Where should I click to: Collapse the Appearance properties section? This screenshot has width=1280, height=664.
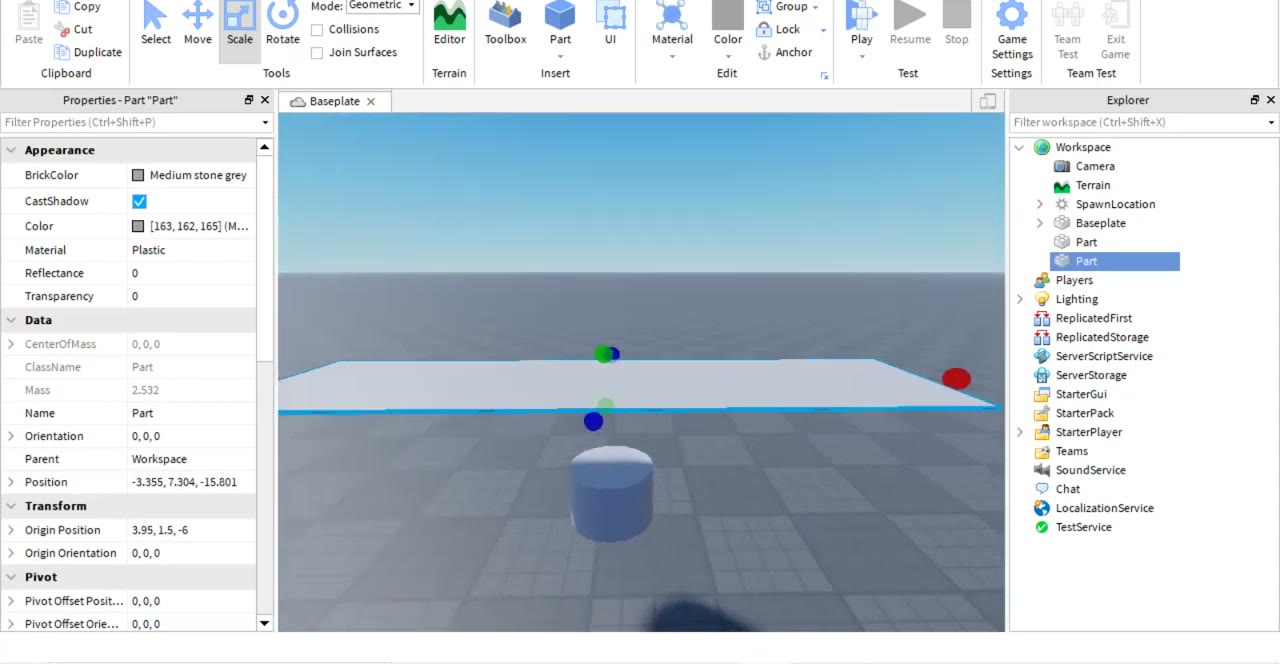pyautogui.click(x=11, y=150)
